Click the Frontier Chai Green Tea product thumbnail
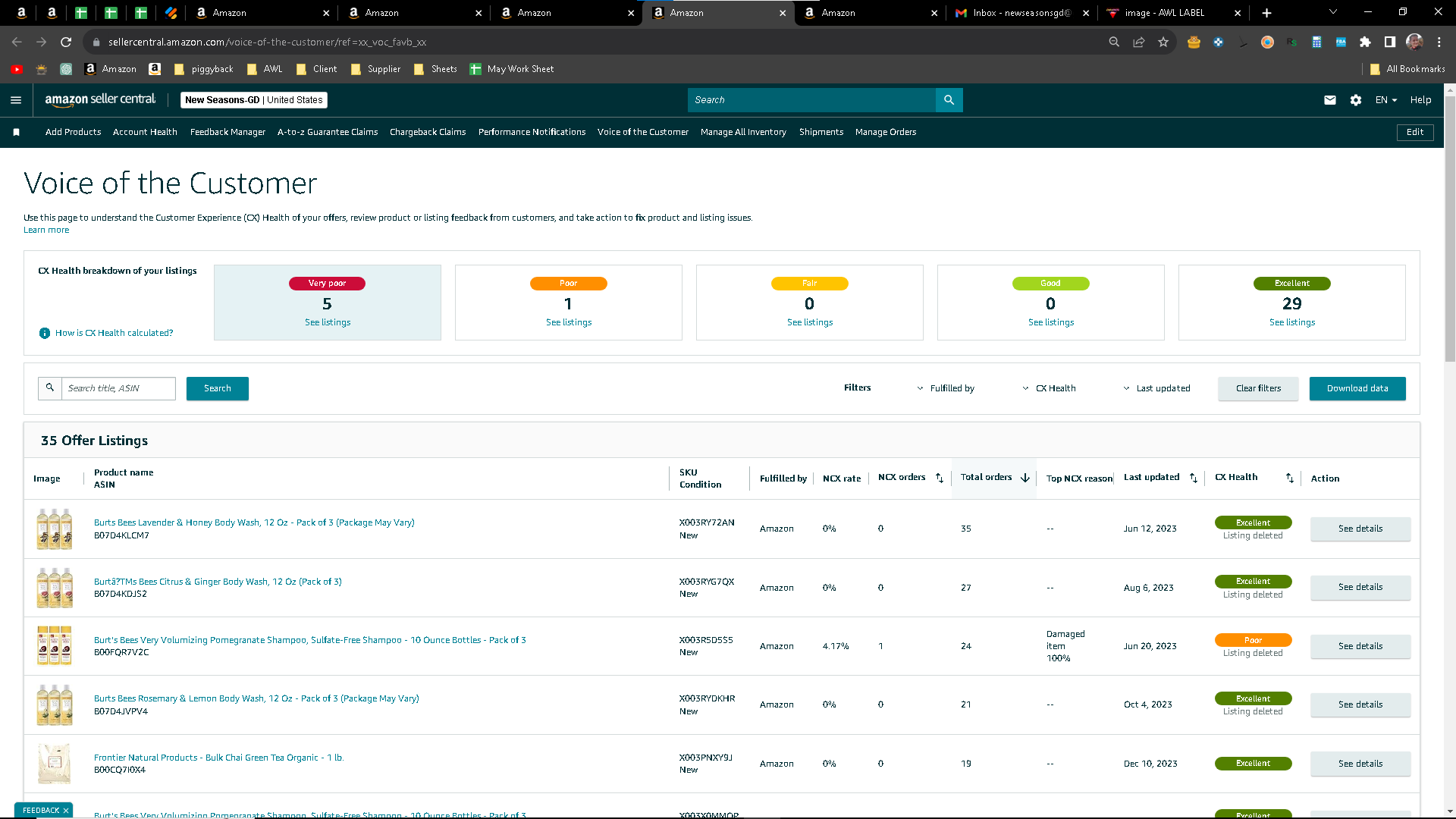 (55, 764)
